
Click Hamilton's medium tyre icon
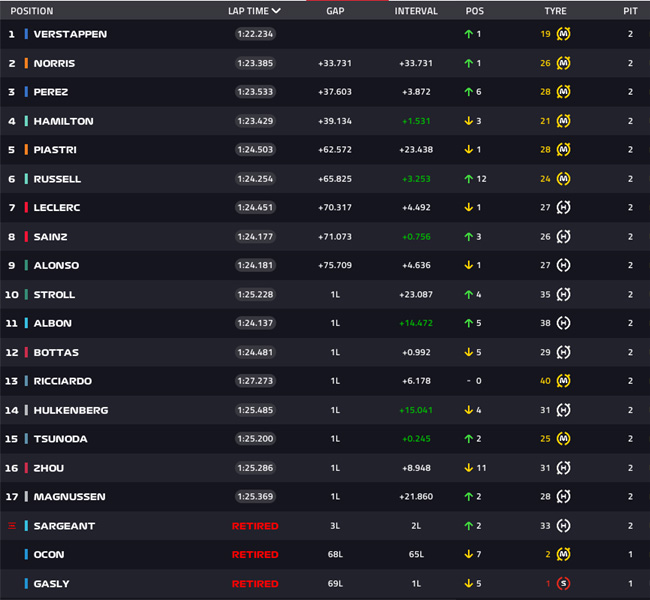(563, 121)
